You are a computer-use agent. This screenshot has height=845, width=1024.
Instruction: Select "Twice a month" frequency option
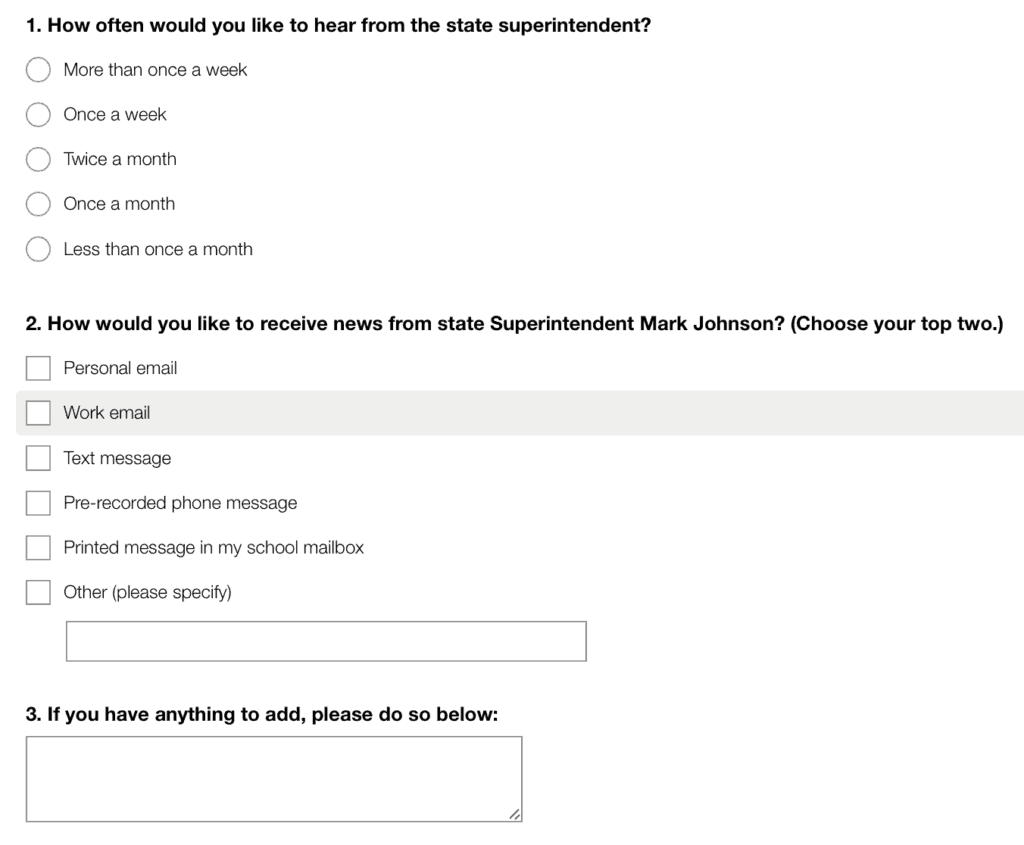[38, 159]
